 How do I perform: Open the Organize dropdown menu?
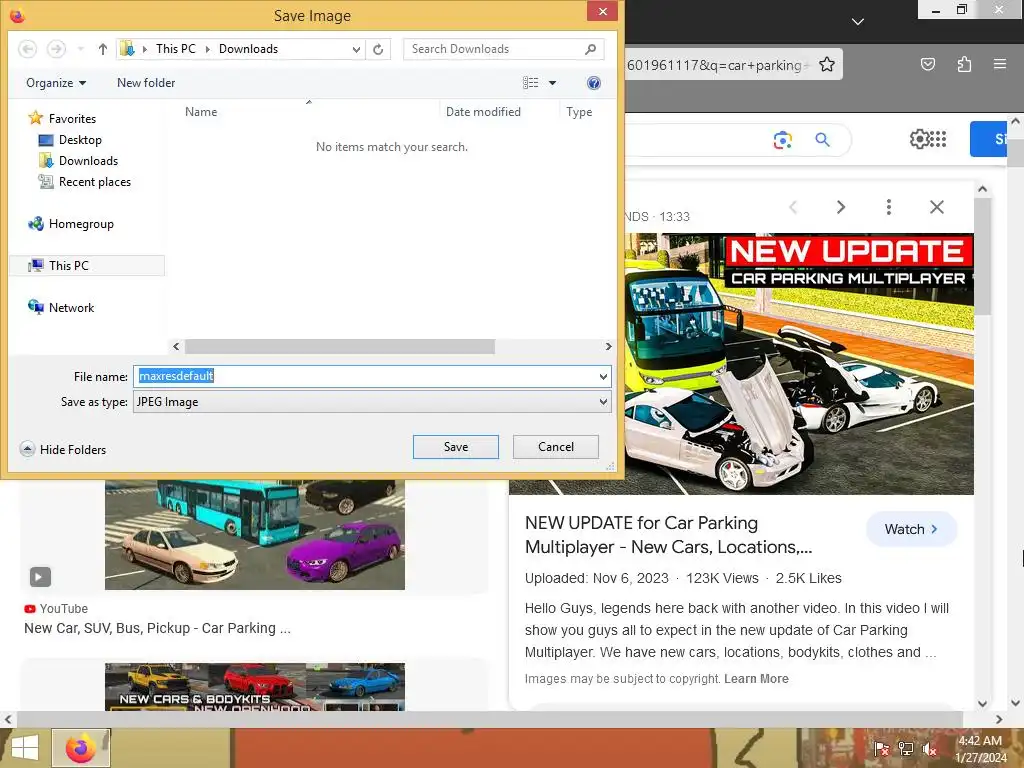56,83
